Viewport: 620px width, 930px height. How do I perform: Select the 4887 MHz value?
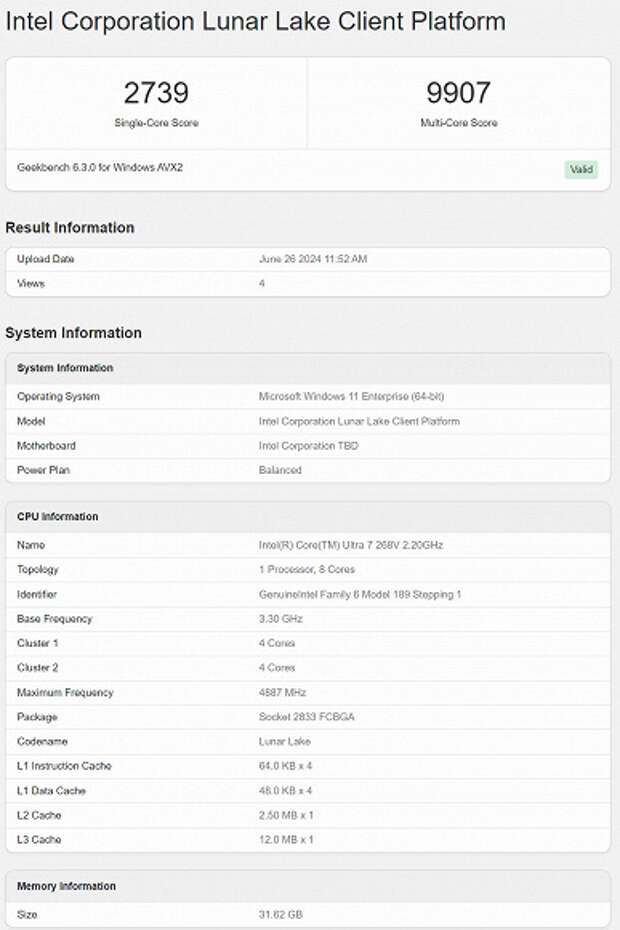(x=282, y=692)
